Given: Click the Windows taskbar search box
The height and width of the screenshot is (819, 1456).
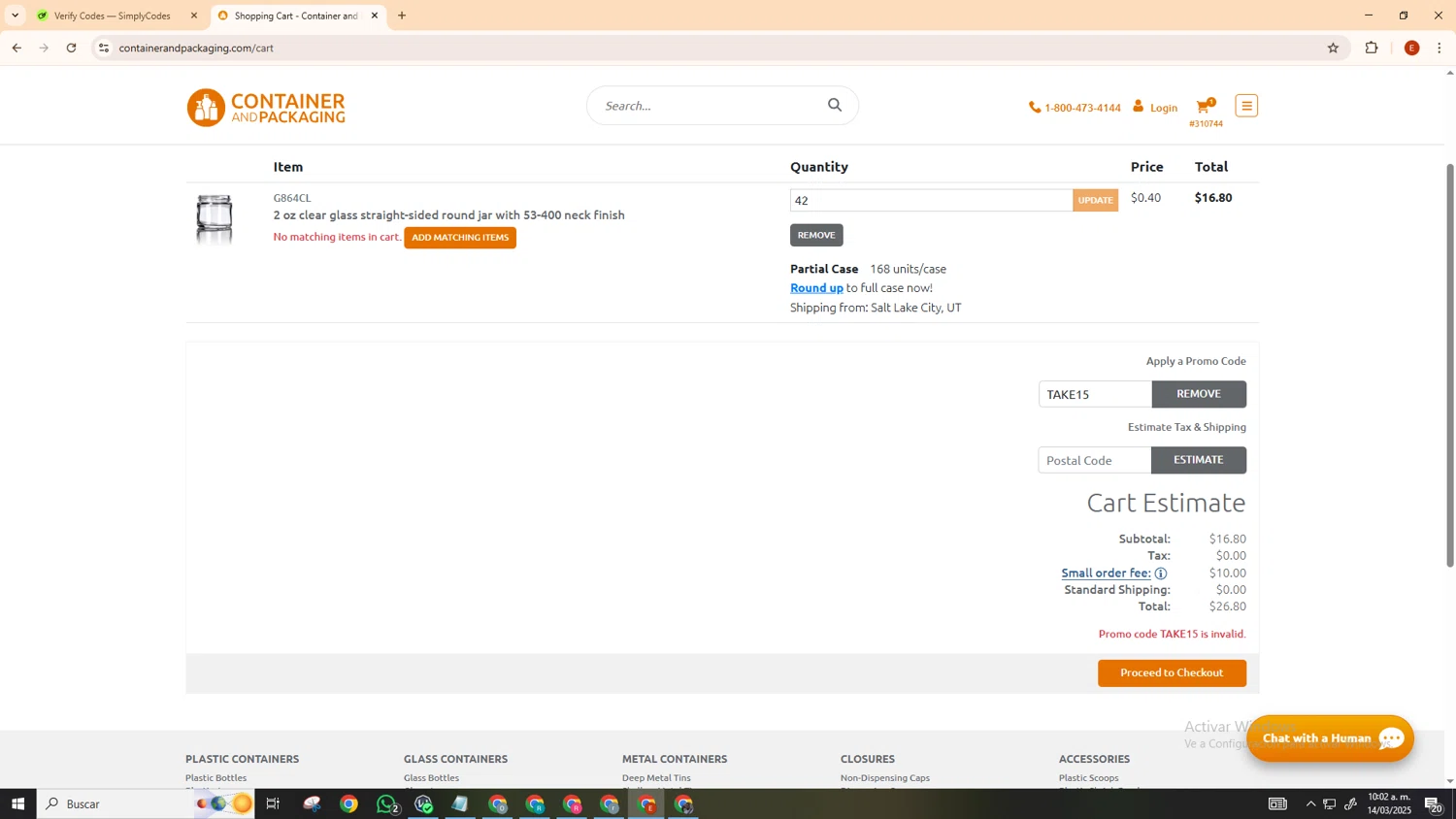Looking at the screenshot, I should pyautogui.click(x=146, y=803).
